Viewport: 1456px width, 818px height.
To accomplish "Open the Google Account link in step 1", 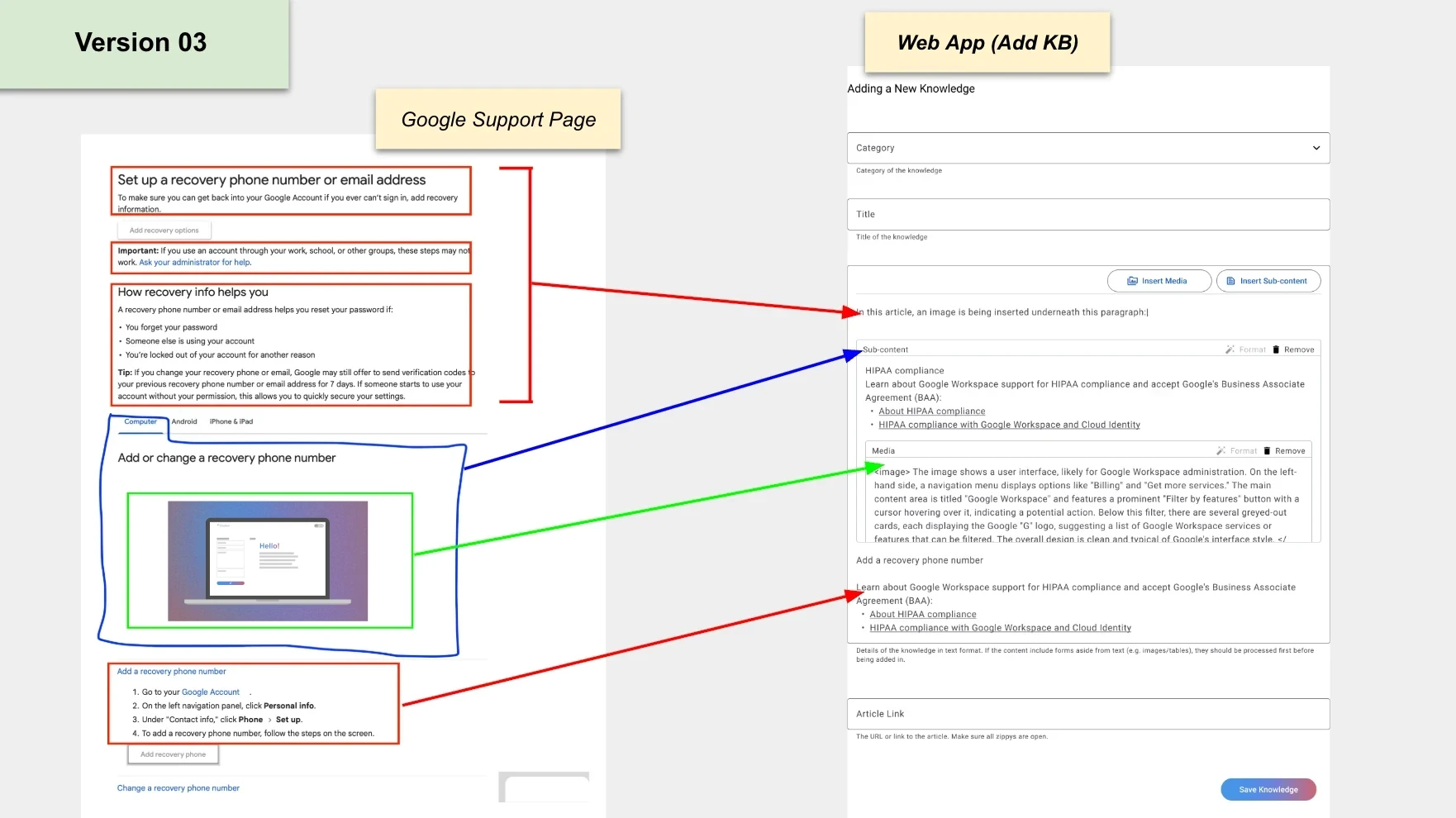I will click(211, 692).
